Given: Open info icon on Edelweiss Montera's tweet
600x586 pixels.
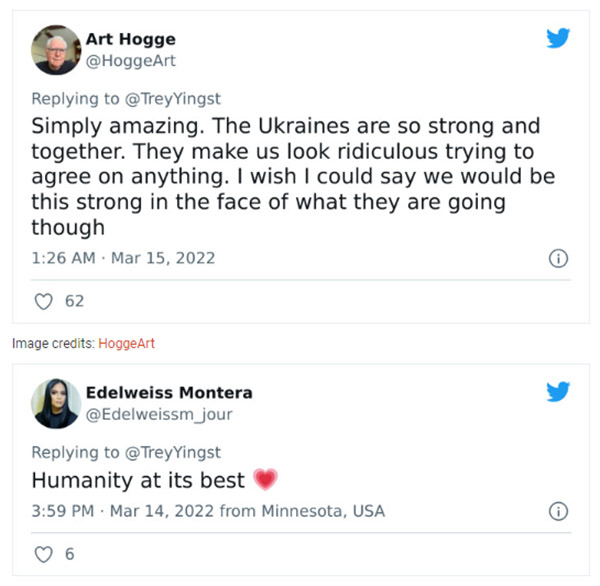Looking at the screenshot, I should (559, 512).
